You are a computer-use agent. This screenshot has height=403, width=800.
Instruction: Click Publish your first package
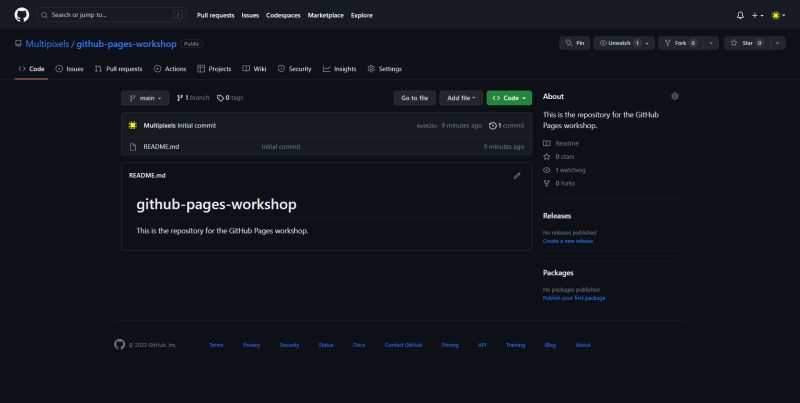[574, 298]
